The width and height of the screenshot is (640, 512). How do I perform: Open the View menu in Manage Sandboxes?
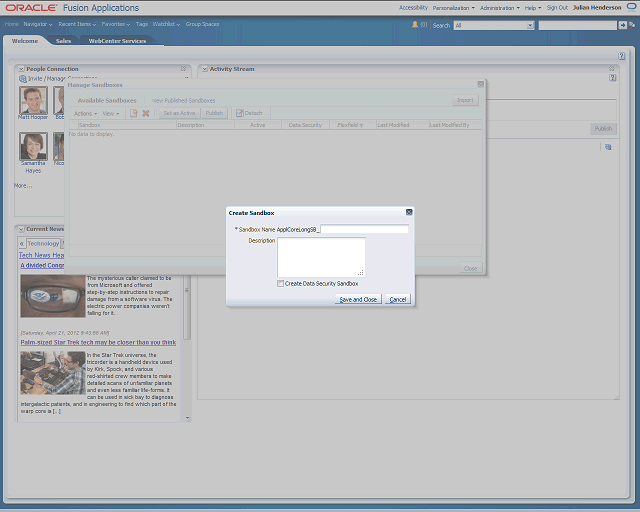[x=111, y=114]
